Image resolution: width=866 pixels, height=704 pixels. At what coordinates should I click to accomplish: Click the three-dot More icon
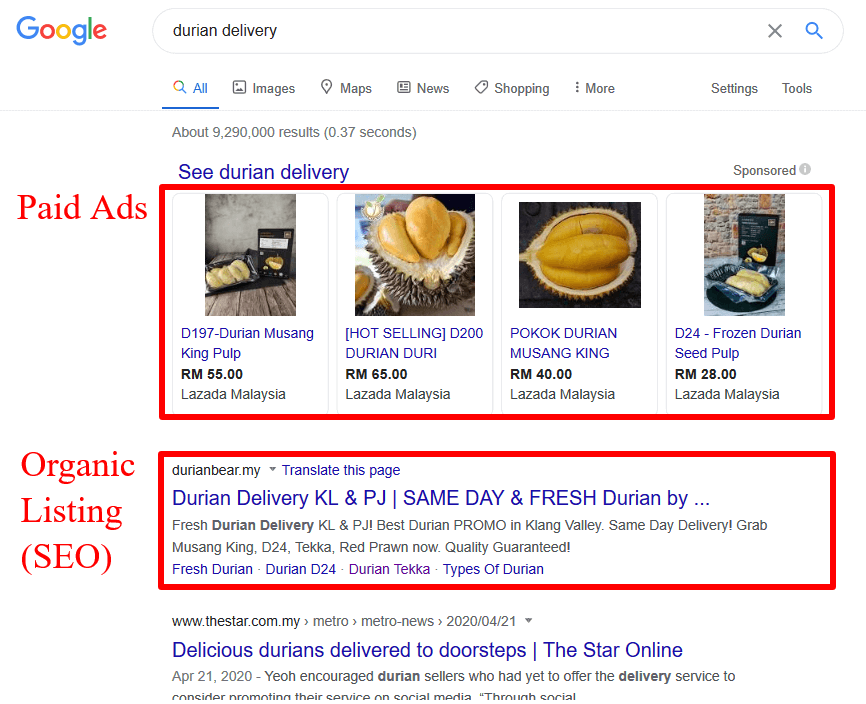[577, 87]
